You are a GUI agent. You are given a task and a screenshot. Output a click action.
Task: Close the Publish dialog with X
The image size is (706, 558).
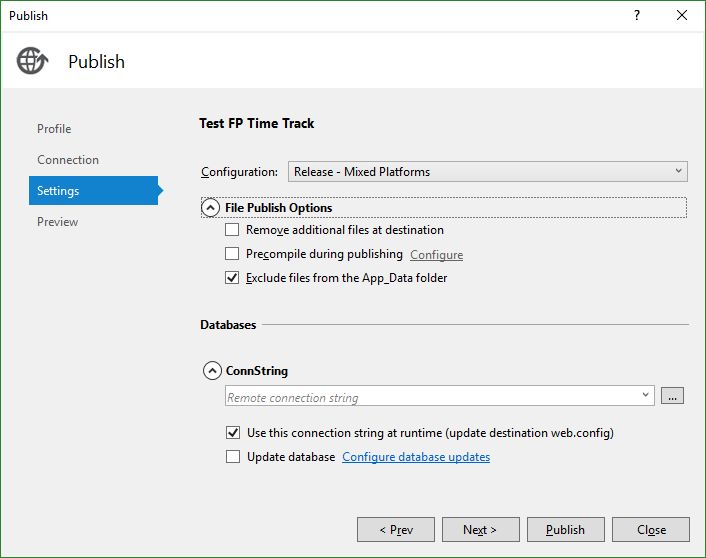click(x=682, y=15)
